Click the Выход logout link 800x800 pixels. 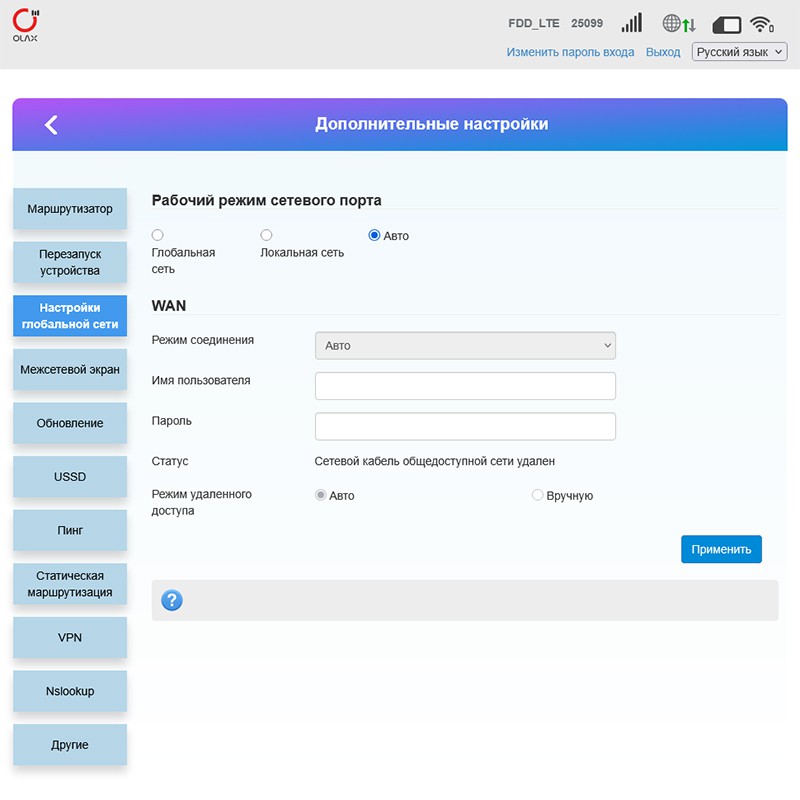663,52
